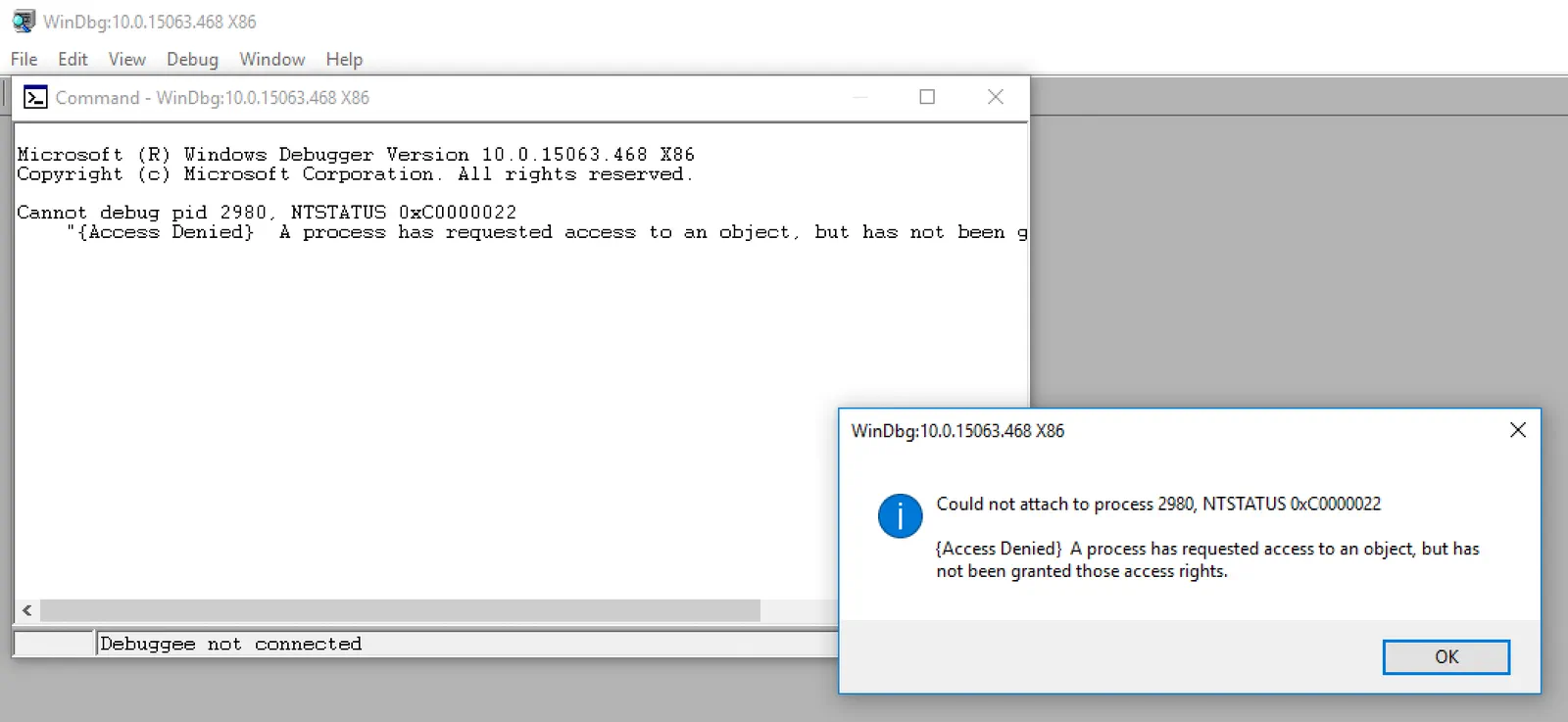Click the empty prompt box left of the command input
1568x722 pixels.
(54, 644)
